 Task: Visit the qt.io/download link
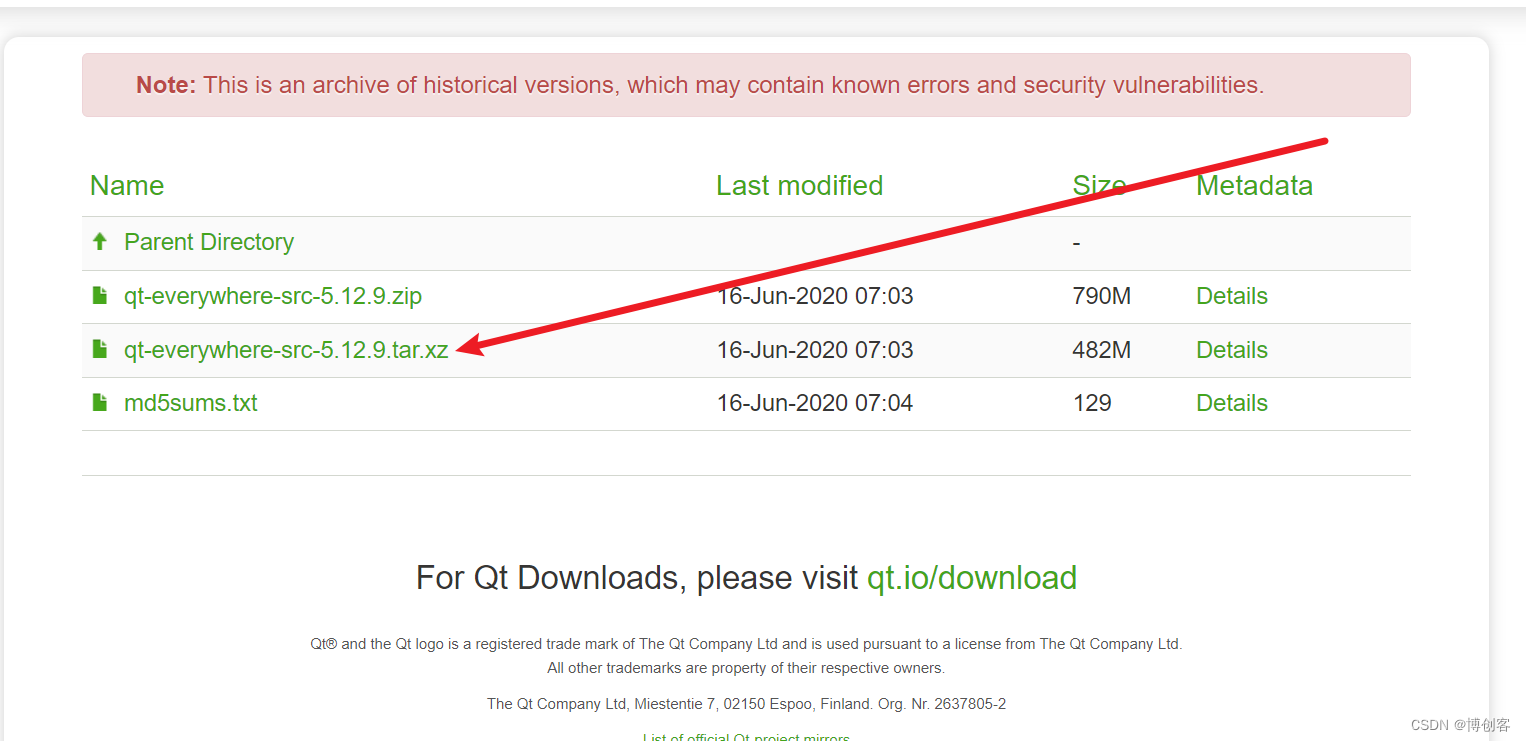click(972, 578)
